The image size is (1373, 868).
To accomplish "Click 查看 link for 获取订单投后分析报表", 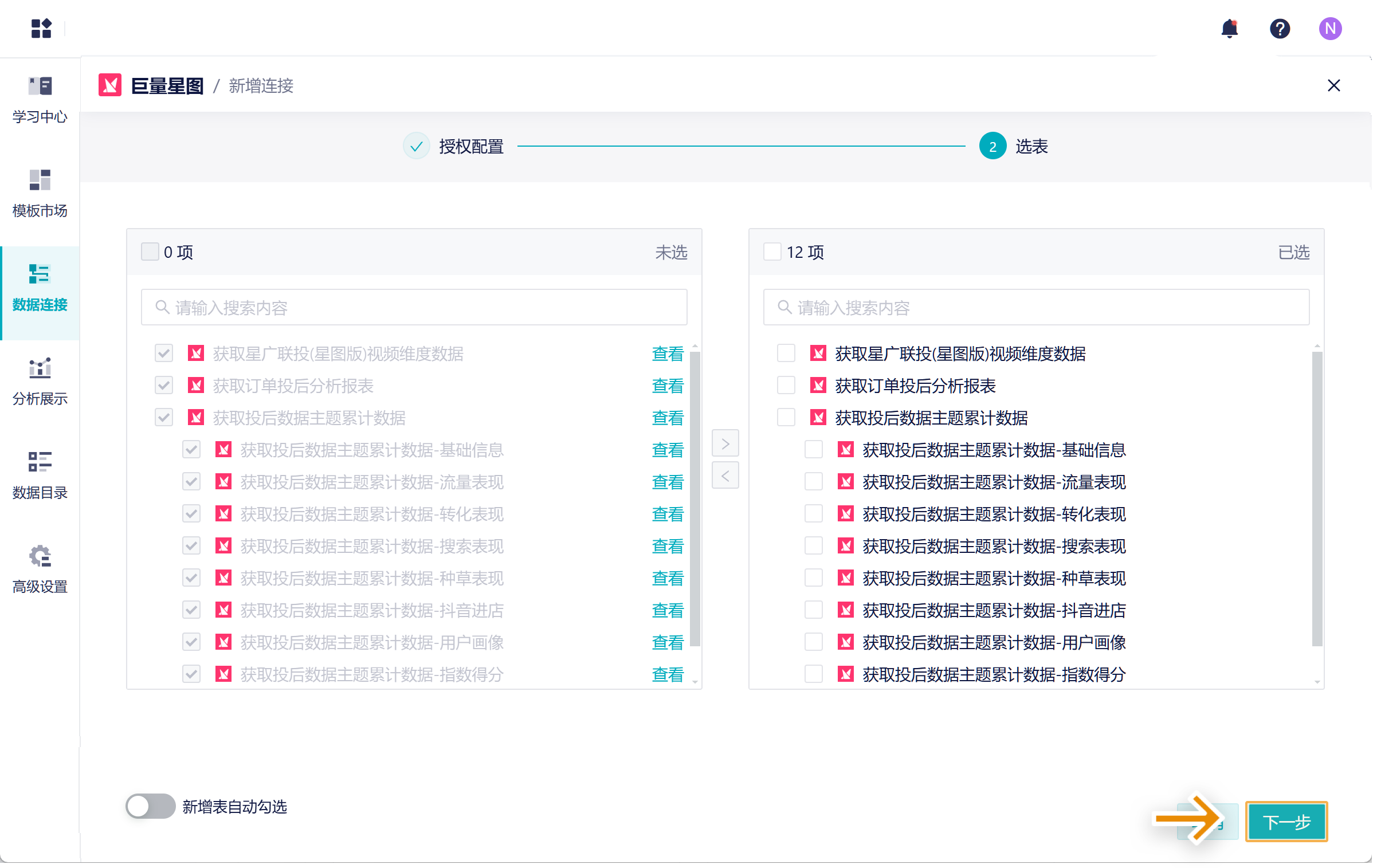I will point(668,386).
